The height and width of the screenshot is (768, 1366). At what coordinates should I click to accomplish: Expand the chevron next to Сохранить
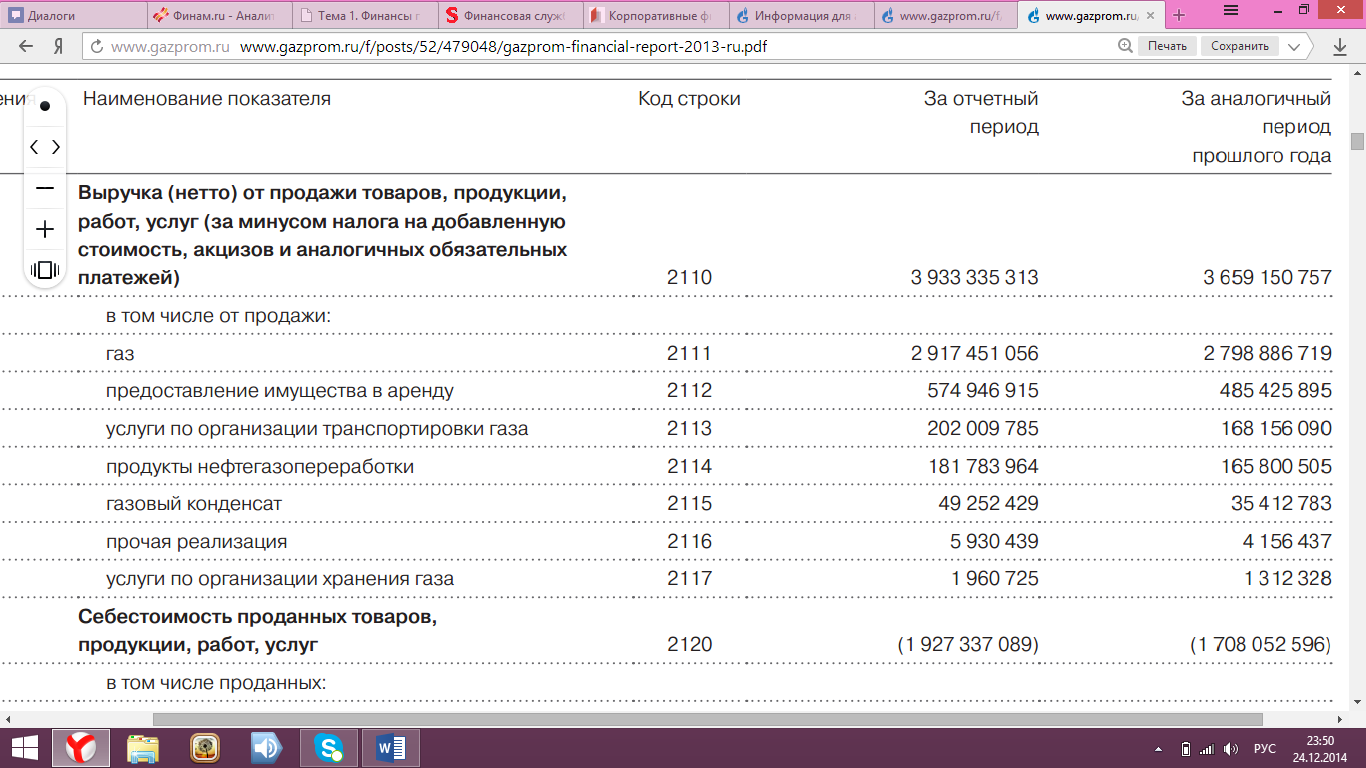coord(1295,46)
